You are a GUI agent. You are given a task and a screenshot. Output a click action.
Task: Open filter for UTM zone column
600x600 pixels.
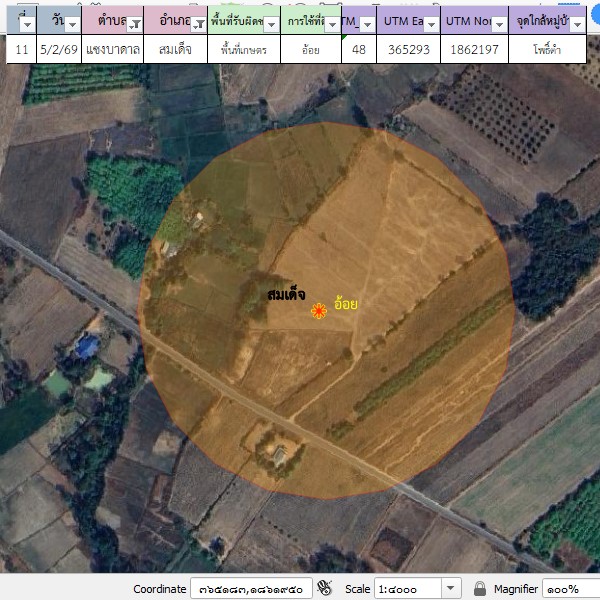367,24
